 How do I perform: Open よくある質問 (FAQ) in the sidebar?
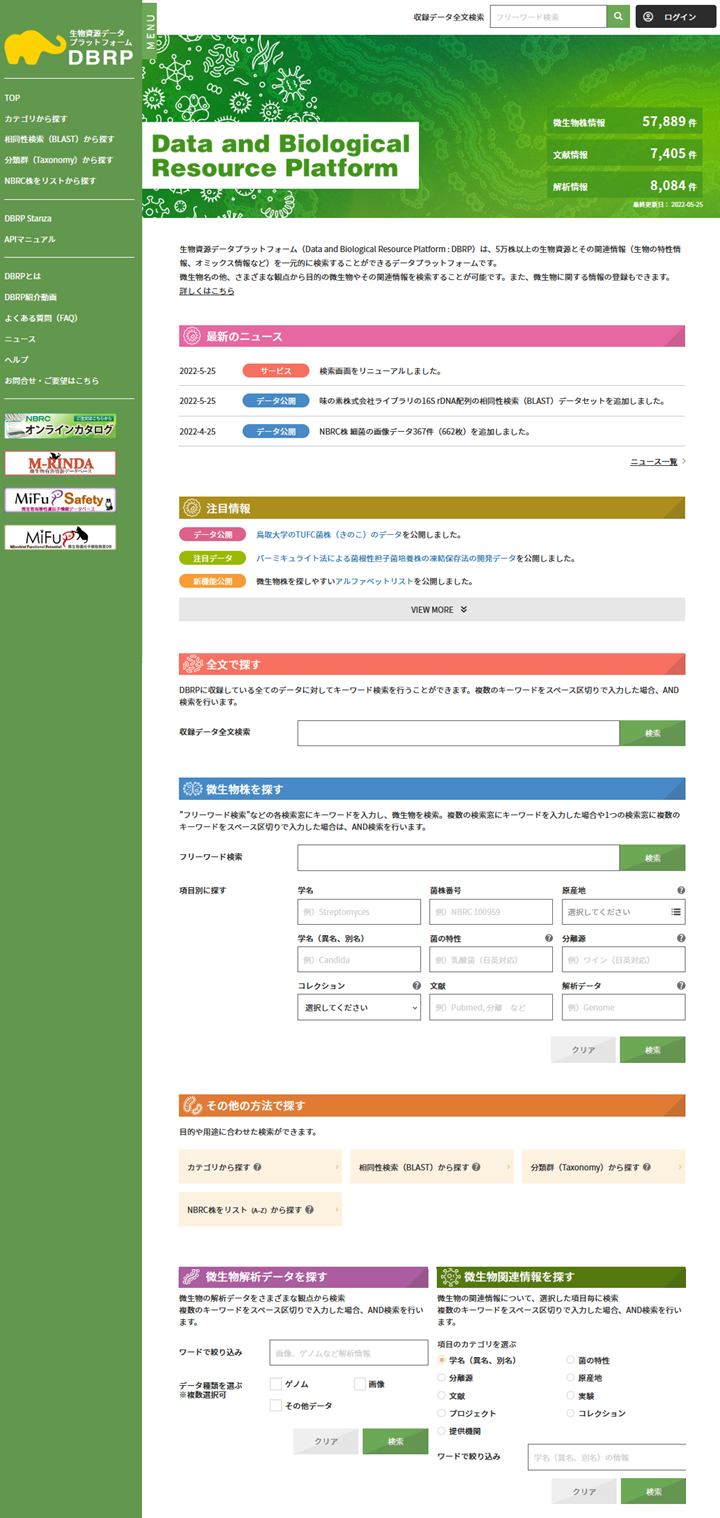point(40,318)
